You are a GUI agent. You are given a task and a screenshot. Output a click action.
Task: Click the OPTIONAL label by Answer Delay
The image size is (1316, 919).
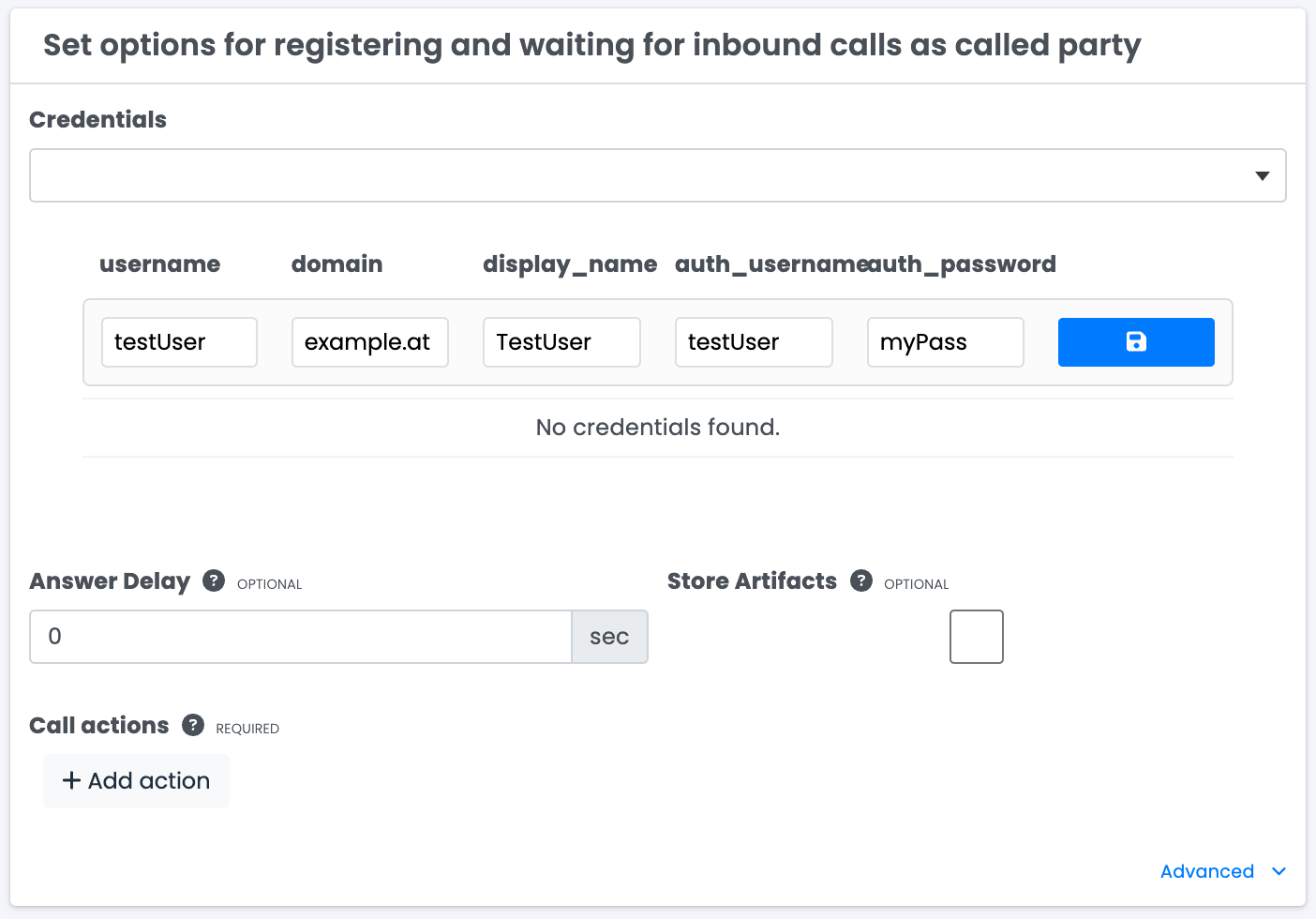270,584
